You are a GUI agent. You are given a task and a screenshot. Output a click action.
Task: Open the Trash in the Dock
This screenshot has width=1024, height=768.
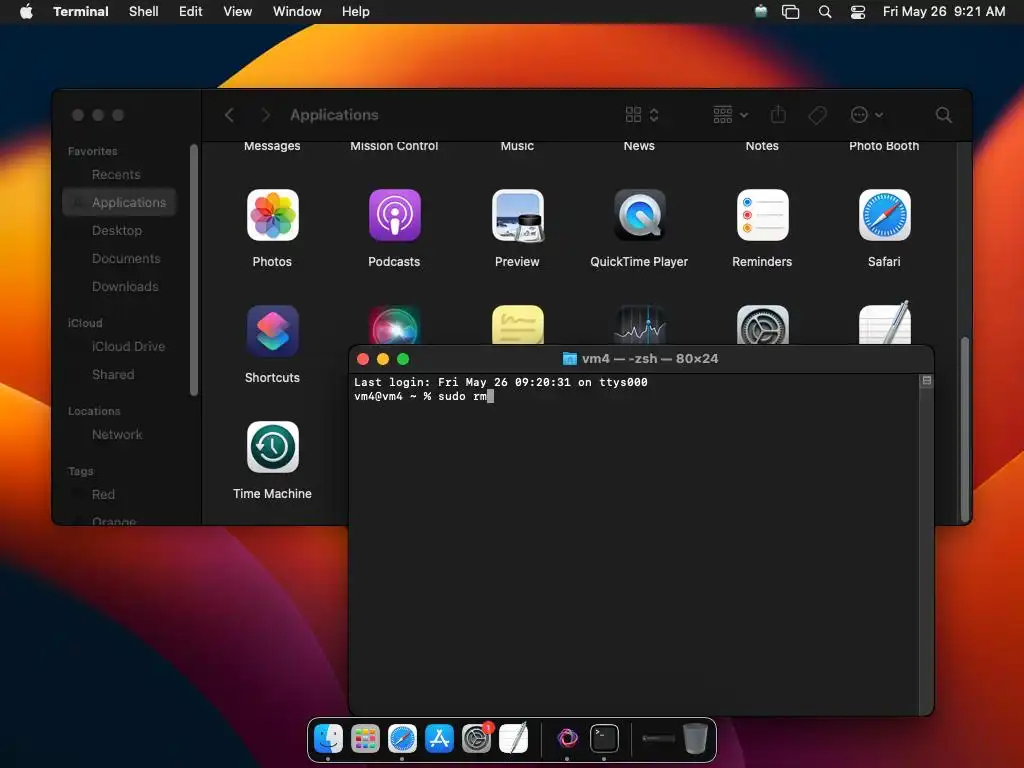(696, 739)
